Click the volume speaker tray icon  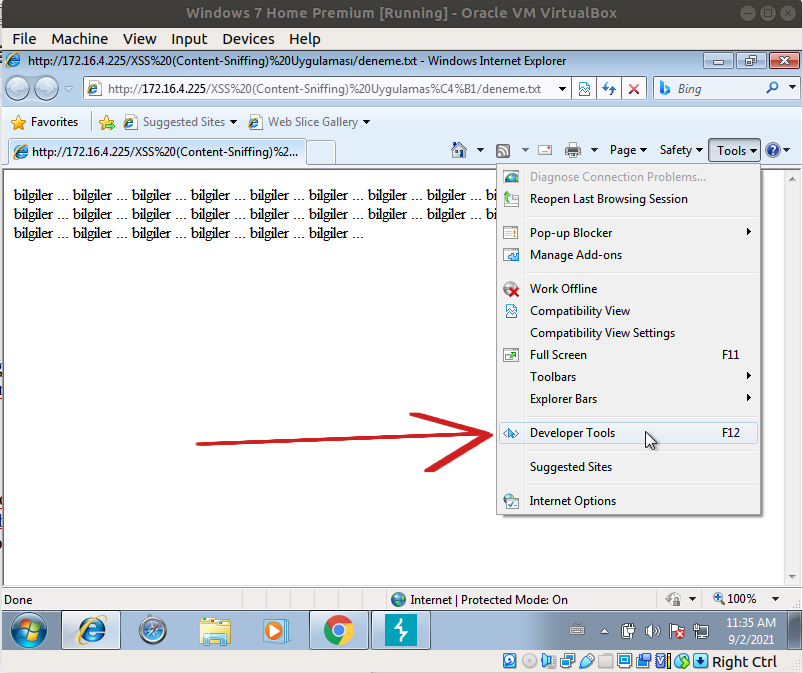tap(652, 631)
